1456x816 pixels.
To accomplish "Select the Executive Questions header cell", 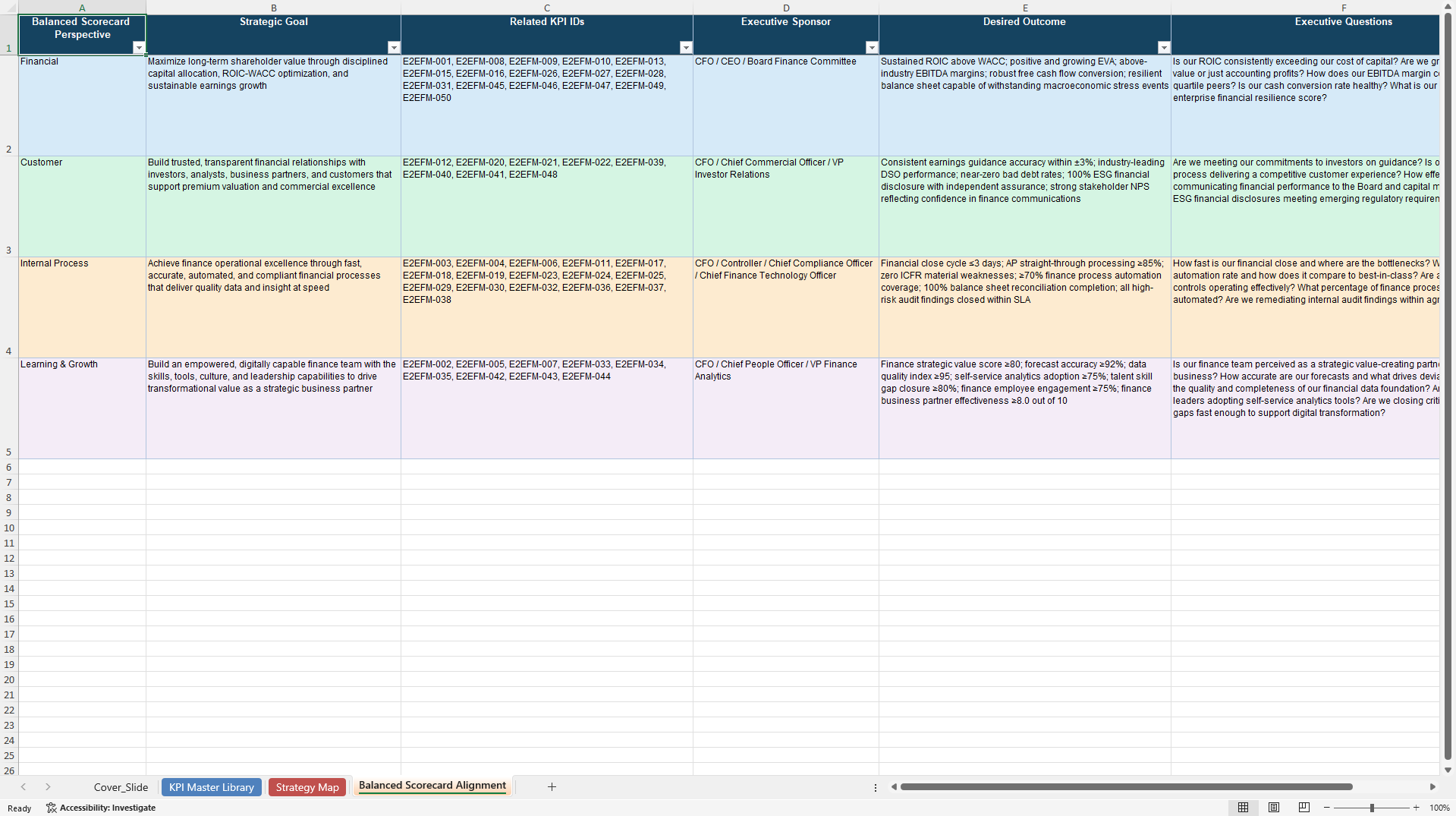I will coord(1305,34).
